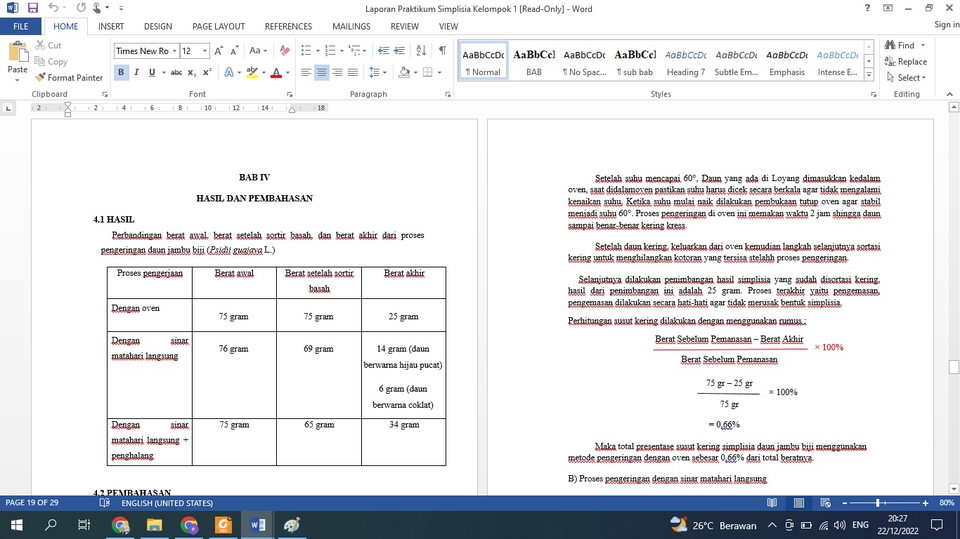Click Replace button
960x539 pixels.
coord(906,61)
